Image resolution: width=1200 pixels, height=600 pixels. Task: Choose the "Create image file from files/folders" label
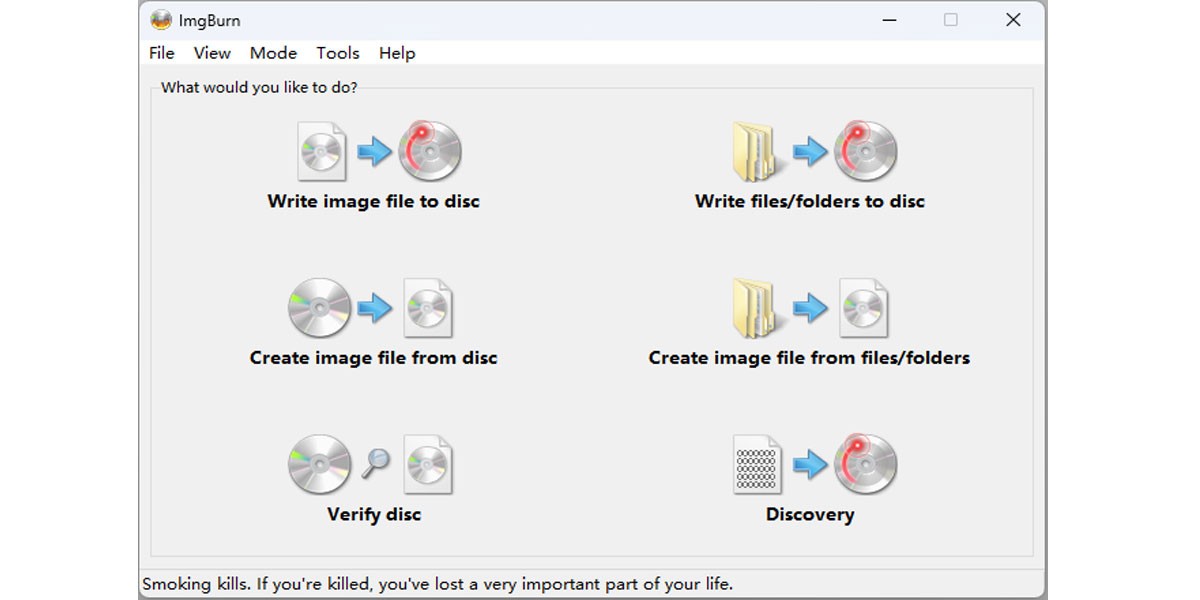pyautogui.click(x=809, y=358)
